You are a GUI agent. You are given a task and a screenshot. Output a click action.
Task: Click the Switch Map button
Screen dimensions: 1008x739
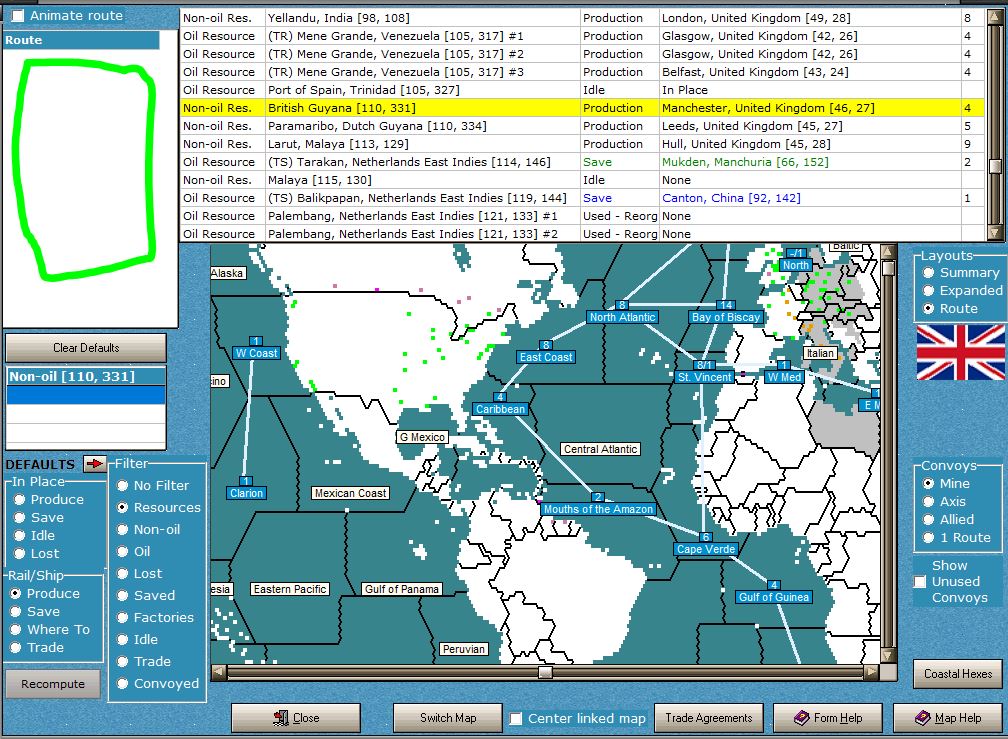448,718
